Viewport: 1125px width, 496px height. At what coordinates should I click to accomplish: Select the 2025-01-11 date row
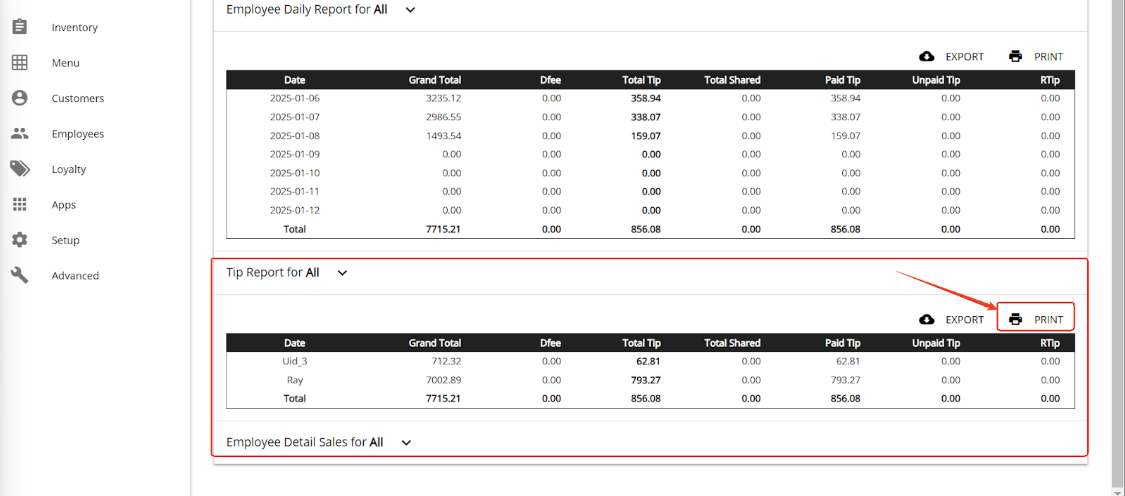tap(650, 192)
